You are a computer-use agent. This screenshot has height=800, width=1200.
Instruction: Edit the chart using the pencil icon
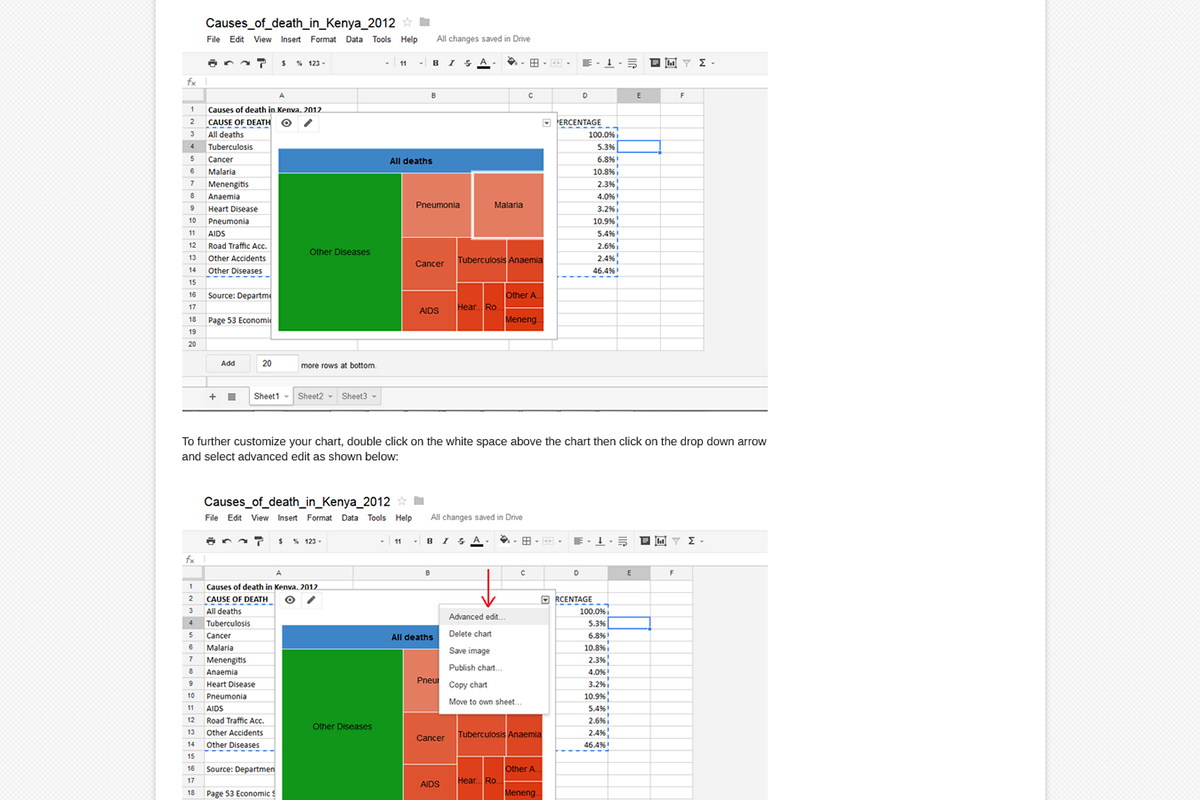point(307,122)
